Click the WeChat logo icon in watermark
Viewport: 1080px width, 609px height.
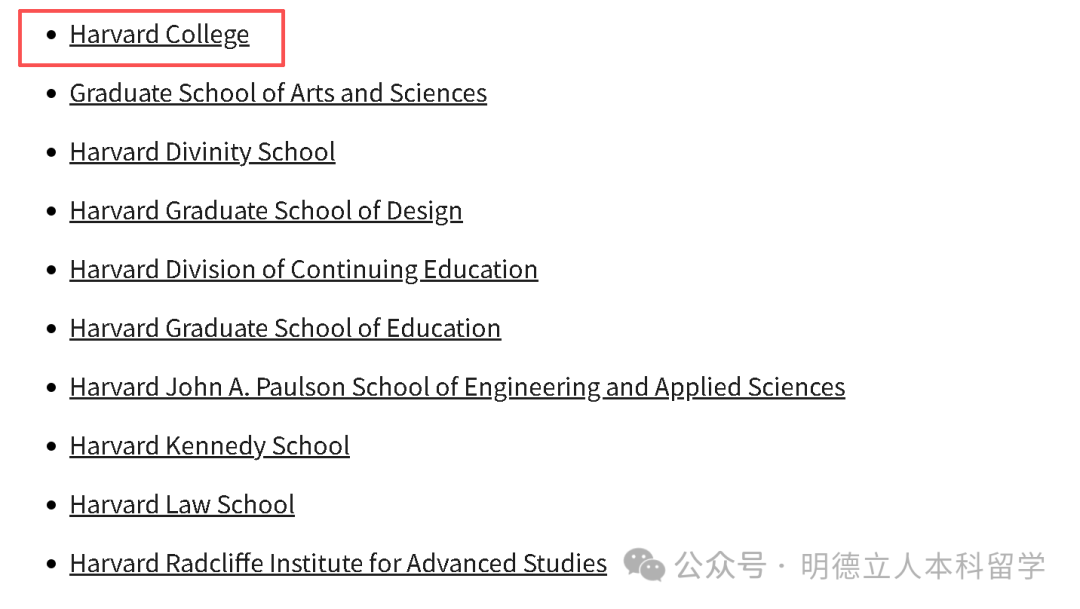click(644, 565)
